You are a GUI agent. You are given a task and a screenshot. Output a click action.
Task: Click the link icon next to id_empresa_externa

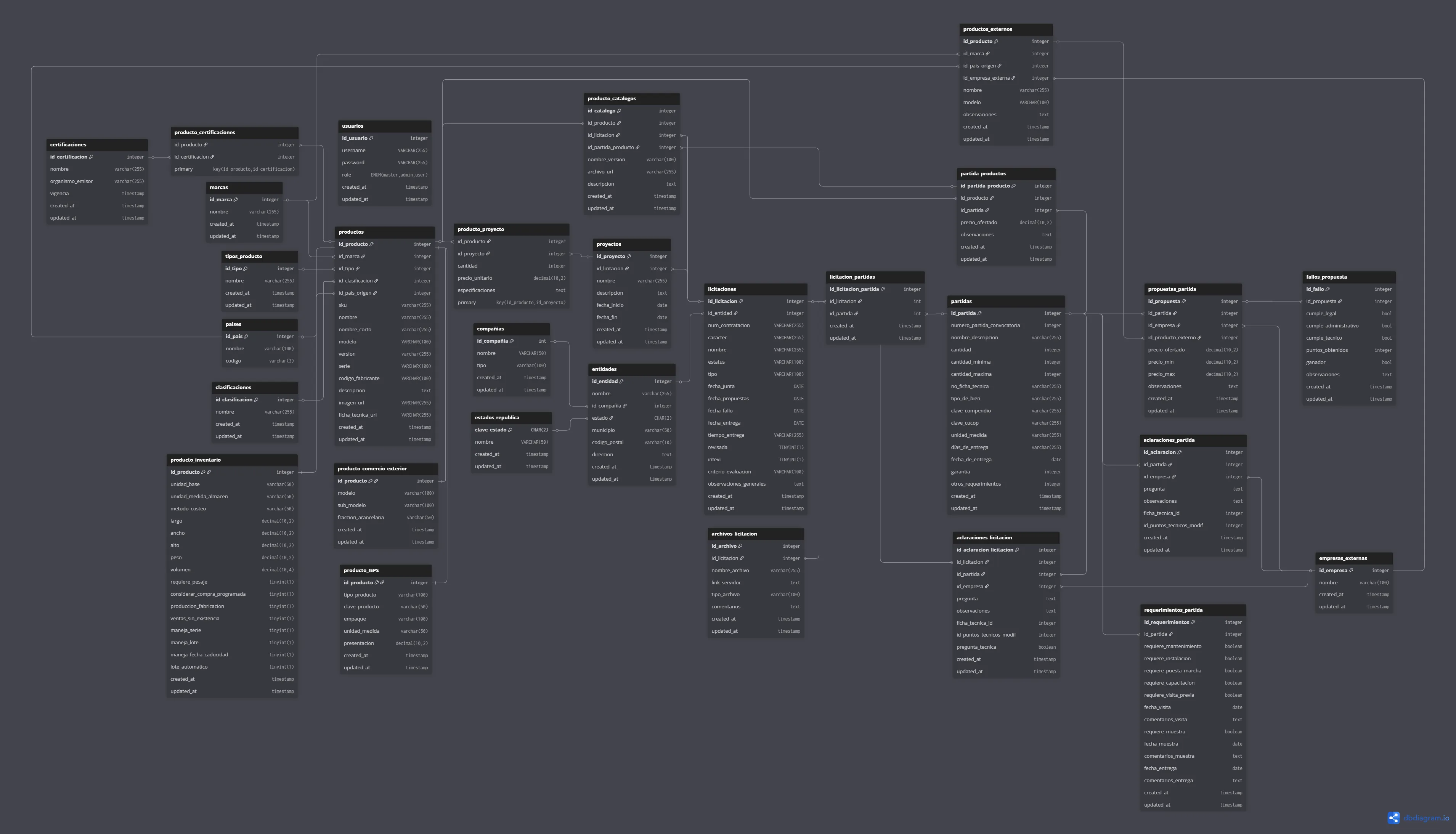coord(1013,78)
